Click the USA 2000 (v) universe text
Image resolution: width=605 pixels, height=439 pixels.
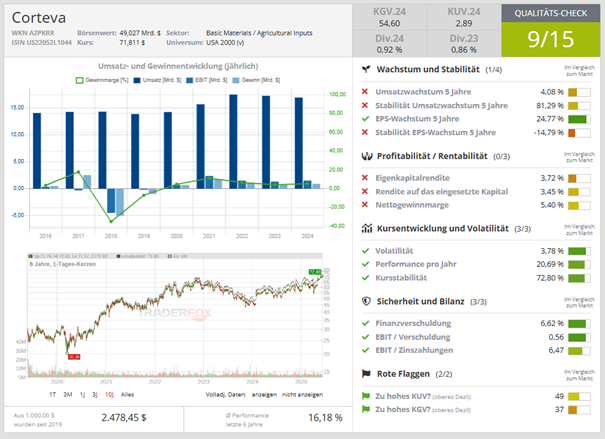(x=225, y=42)
